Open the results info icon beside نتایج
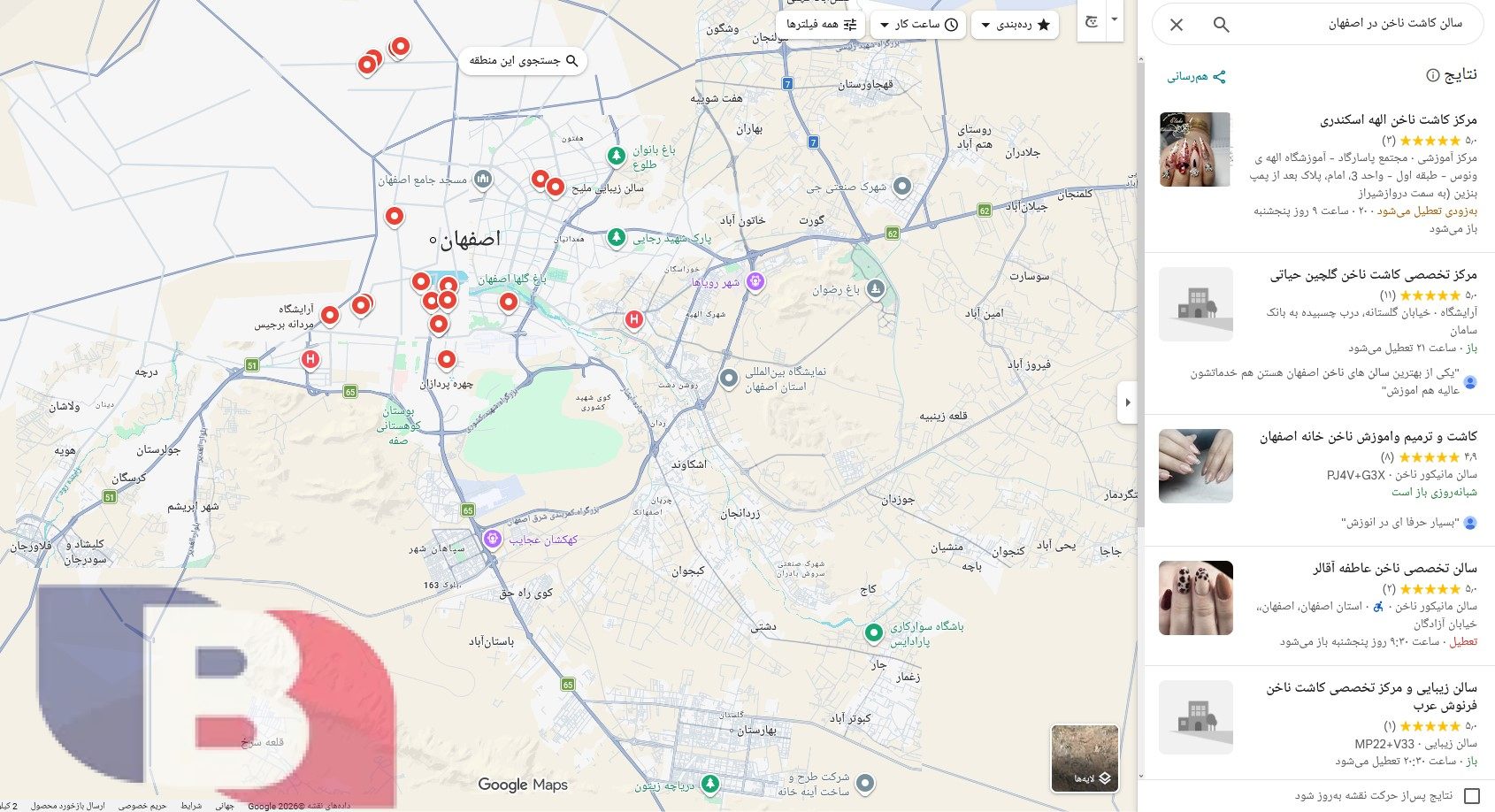1495x812 pixels. click(x=1433, y=75)
